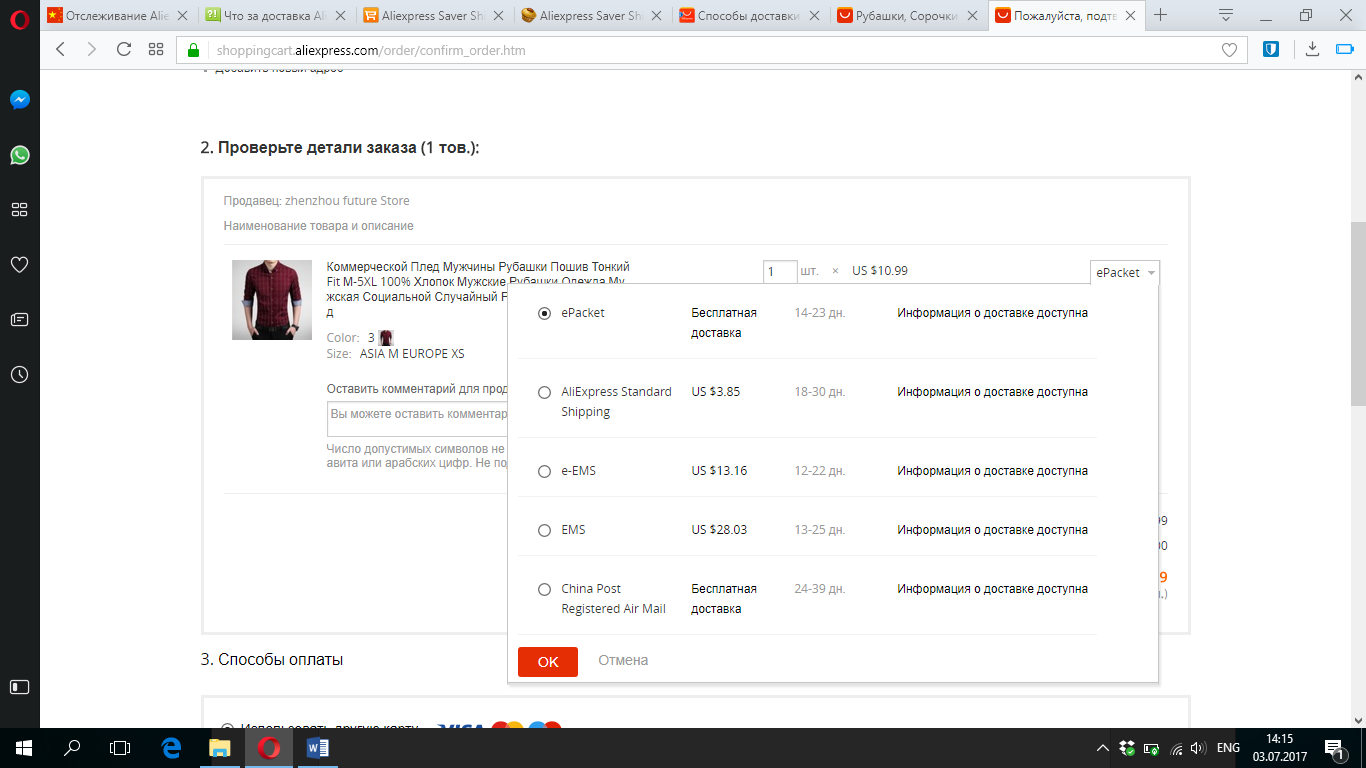Image resolution: width=1366 pixels, height=768 pixels.
Task: Reload the current page
Action: 124,50
